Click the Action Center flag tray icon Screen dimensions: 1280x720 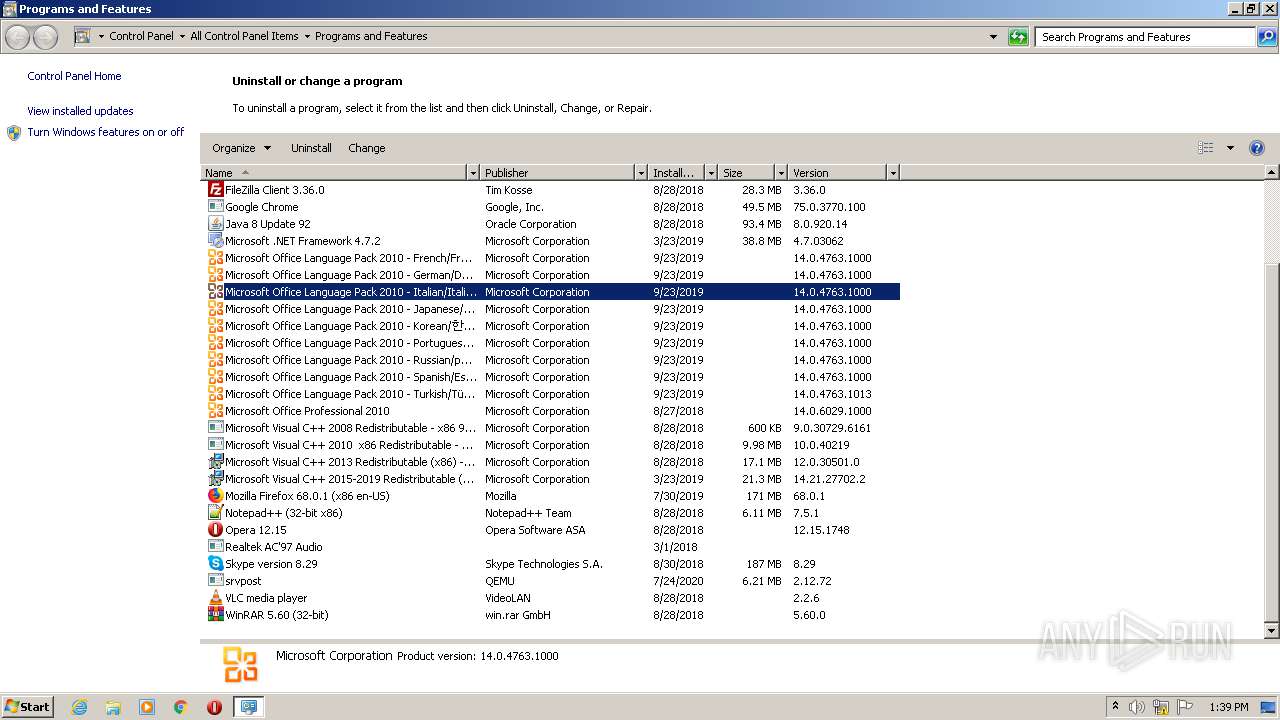point(1185,707)
